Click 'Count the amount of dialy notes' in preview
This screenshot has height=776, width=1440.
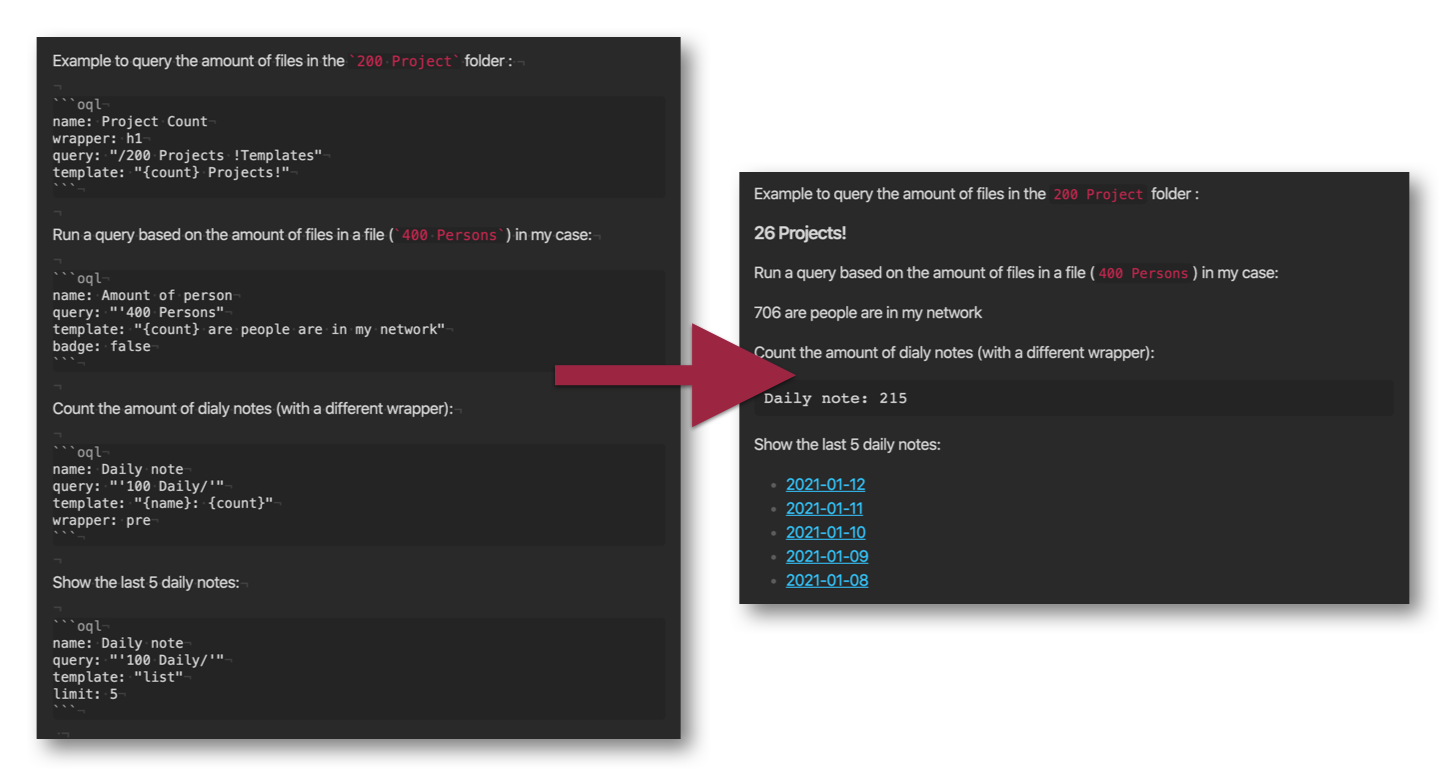866,353
